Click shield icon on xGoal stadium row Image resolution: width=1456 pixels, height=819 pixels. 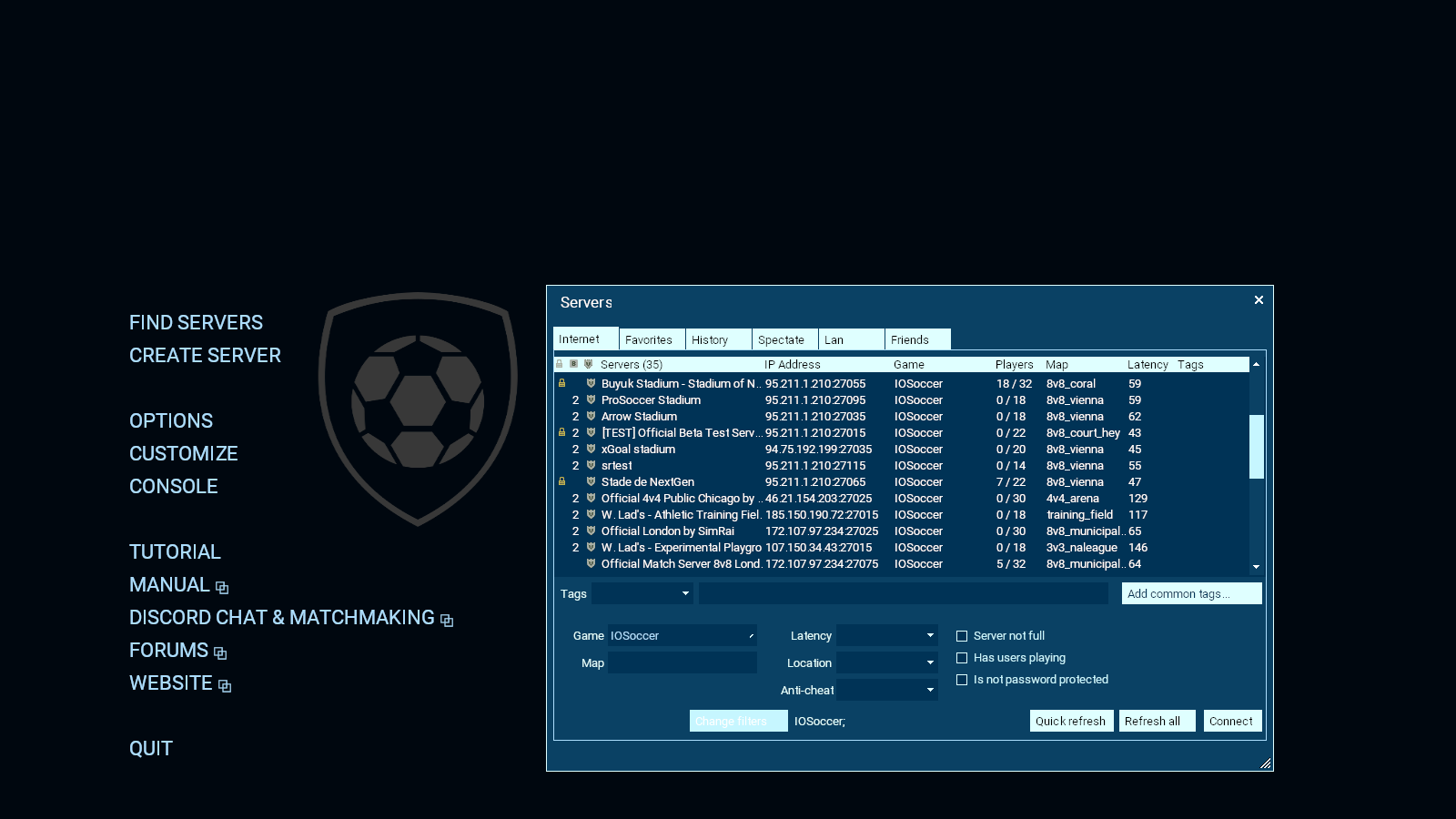(591, 449)
